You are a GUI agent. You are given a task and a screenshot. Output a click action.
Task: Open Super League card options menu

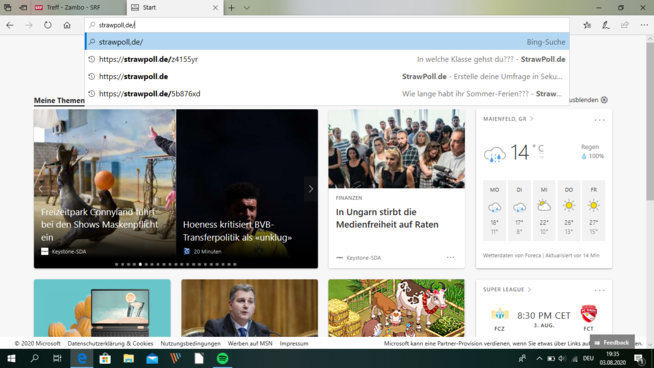(x=599, y=290)
